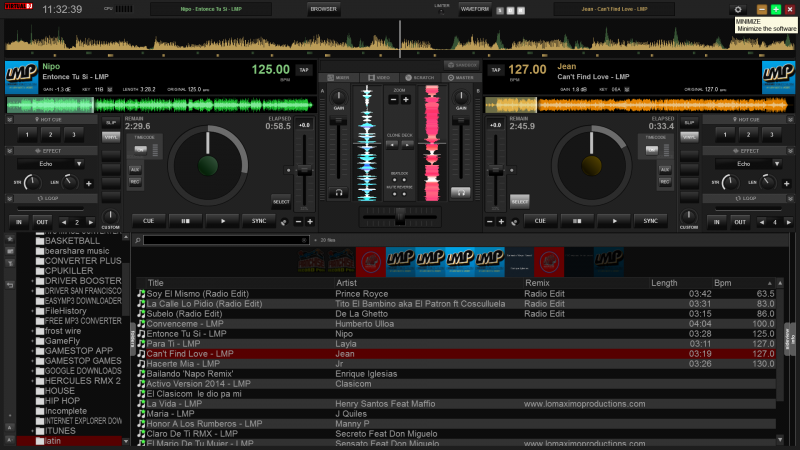Click the crossfader slider in the mixer
800x450 pixels.
[400, 215]
